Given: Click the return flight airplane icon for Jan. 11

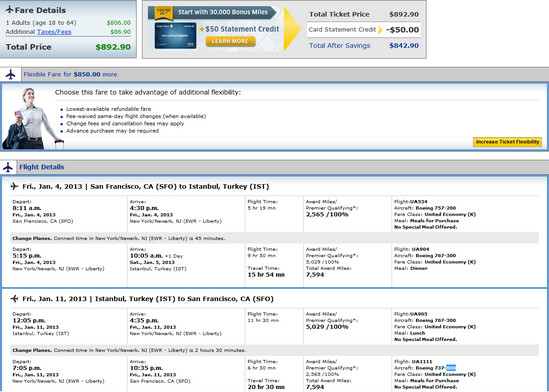Looking at the screenshot, I should [x=14, y=299].
